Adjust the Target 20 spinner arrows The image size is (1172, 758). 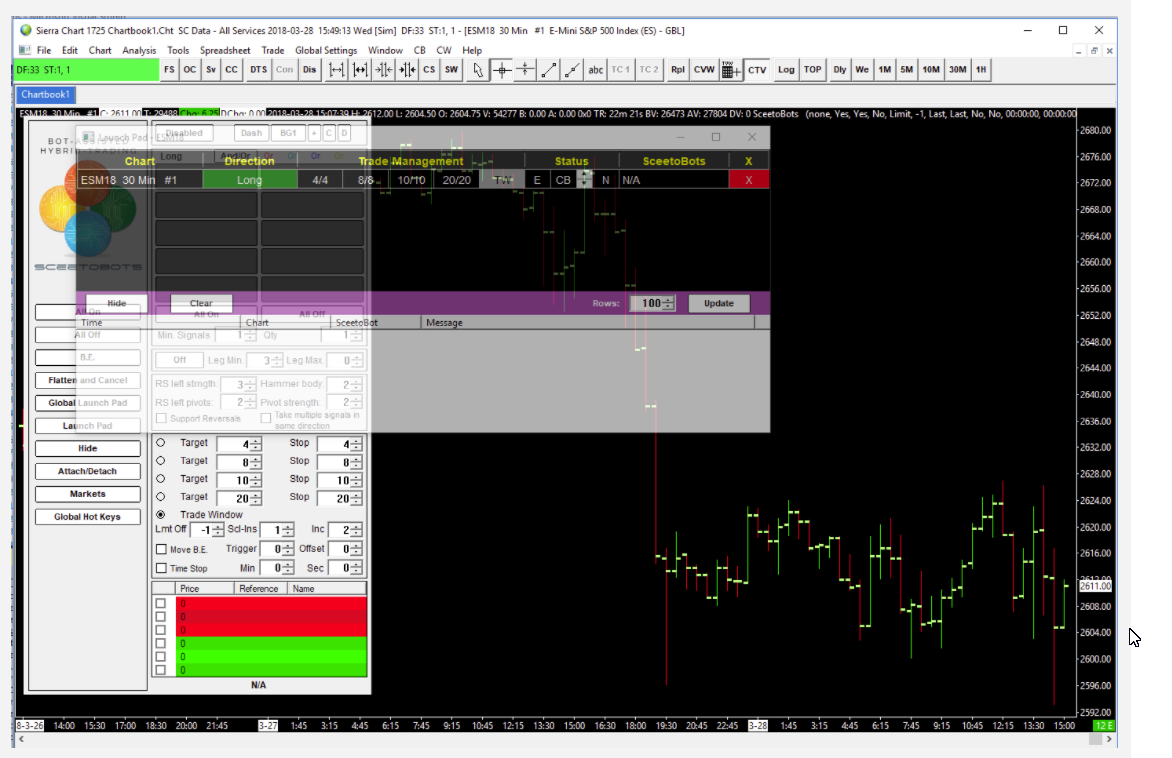coord(256,498)
